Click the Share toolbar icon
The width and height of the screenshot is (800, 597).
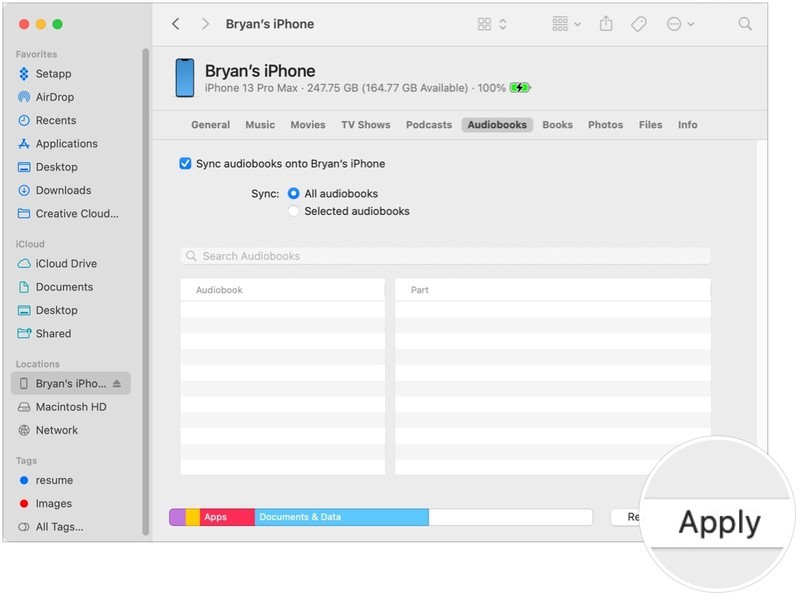pos(606,23)
